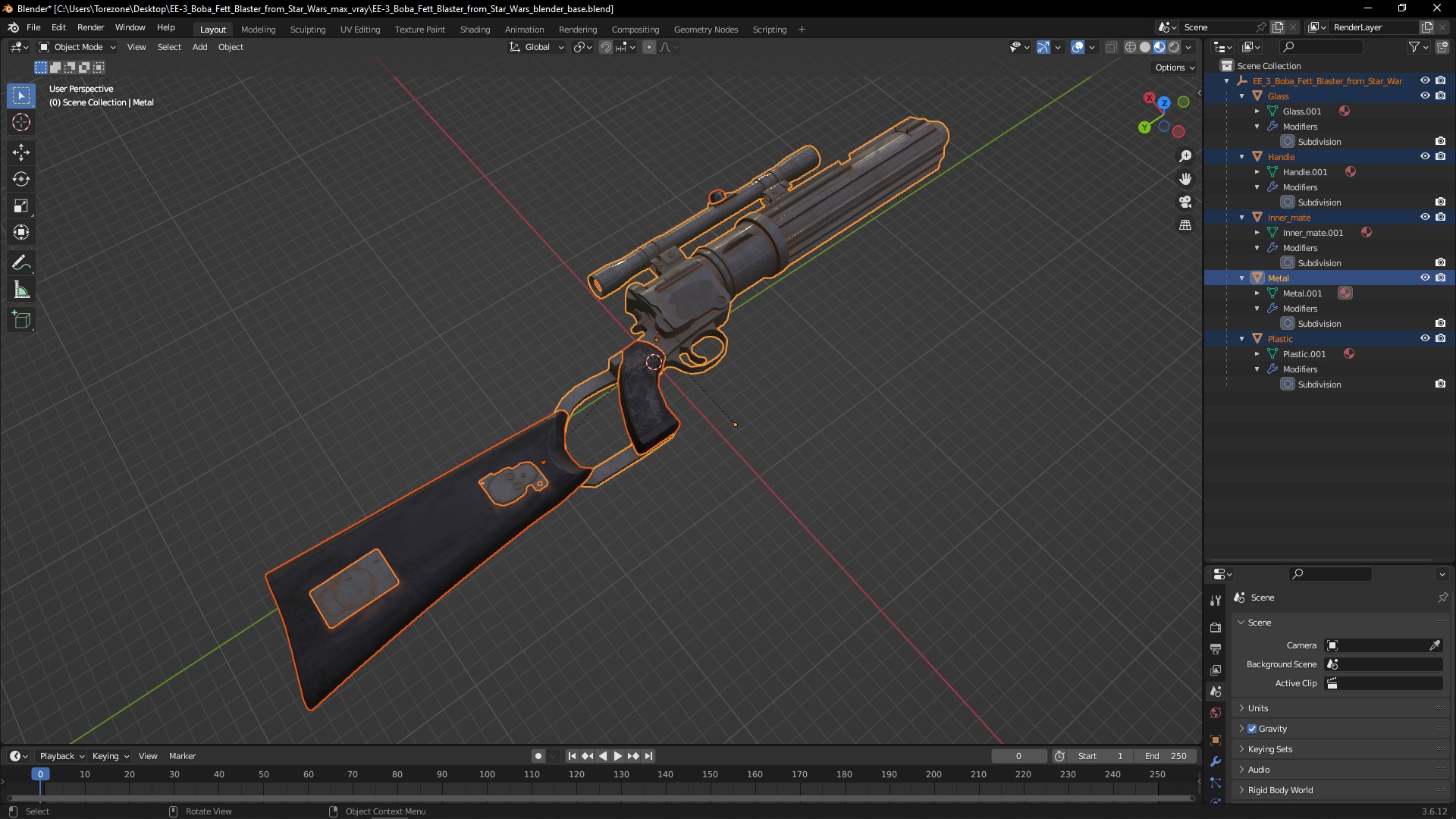The height and width of the screenshot is (819, 1456).
Task: Hide the Handle object in viewport
Action: coord(1425,156)
